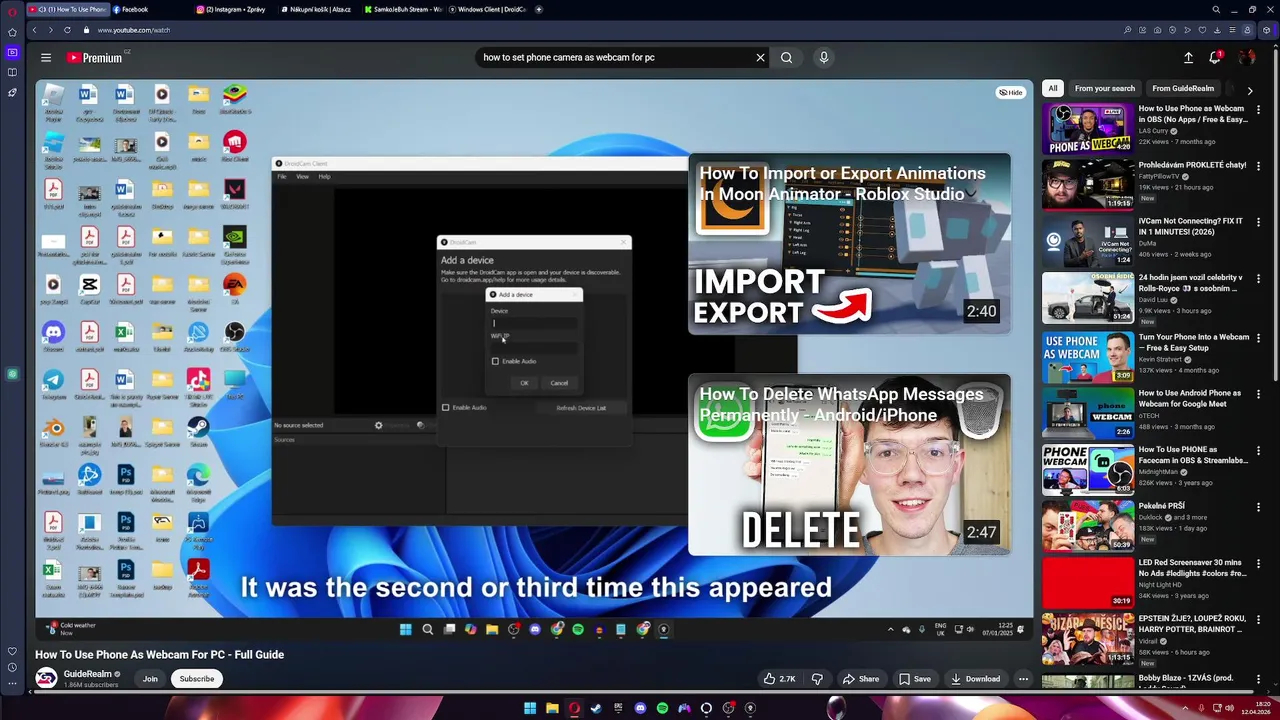Subscribe to GuideRealm
The width and height of the screenshot is (1280, 720).
197,679
